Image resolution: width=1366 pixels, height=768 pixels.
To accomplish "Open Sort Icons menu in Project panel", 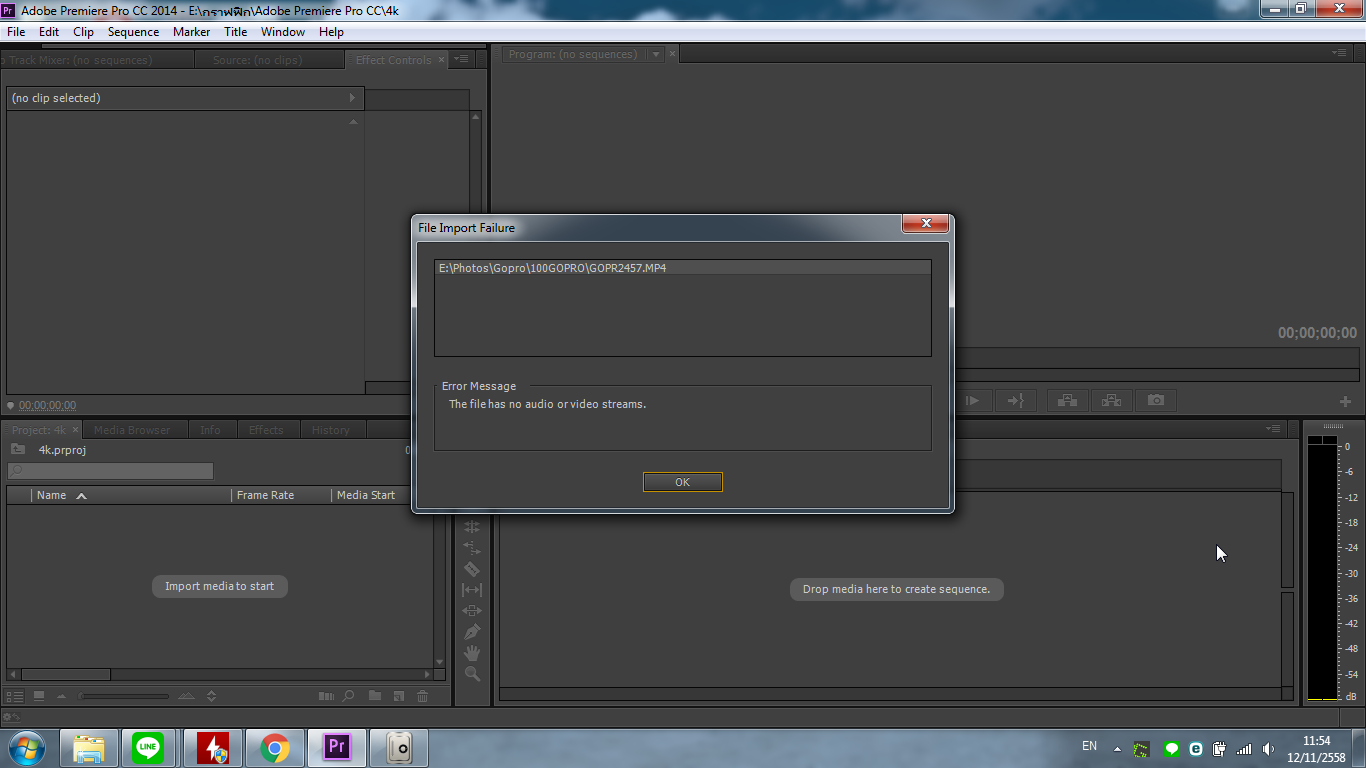I will (x=211, y=696).
